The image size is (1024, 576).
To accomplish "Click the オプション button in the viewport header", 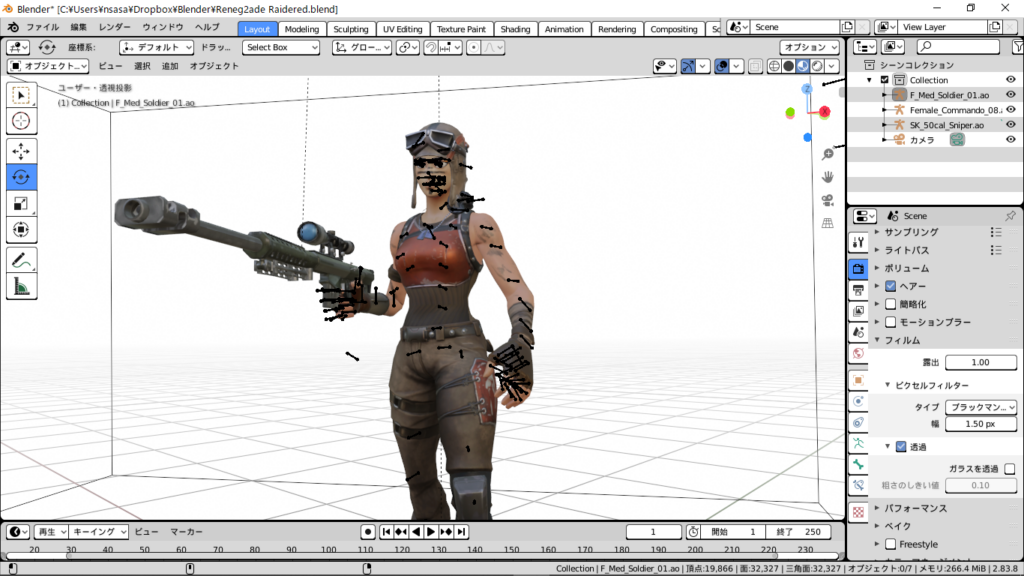I will [x=810, y=47].
